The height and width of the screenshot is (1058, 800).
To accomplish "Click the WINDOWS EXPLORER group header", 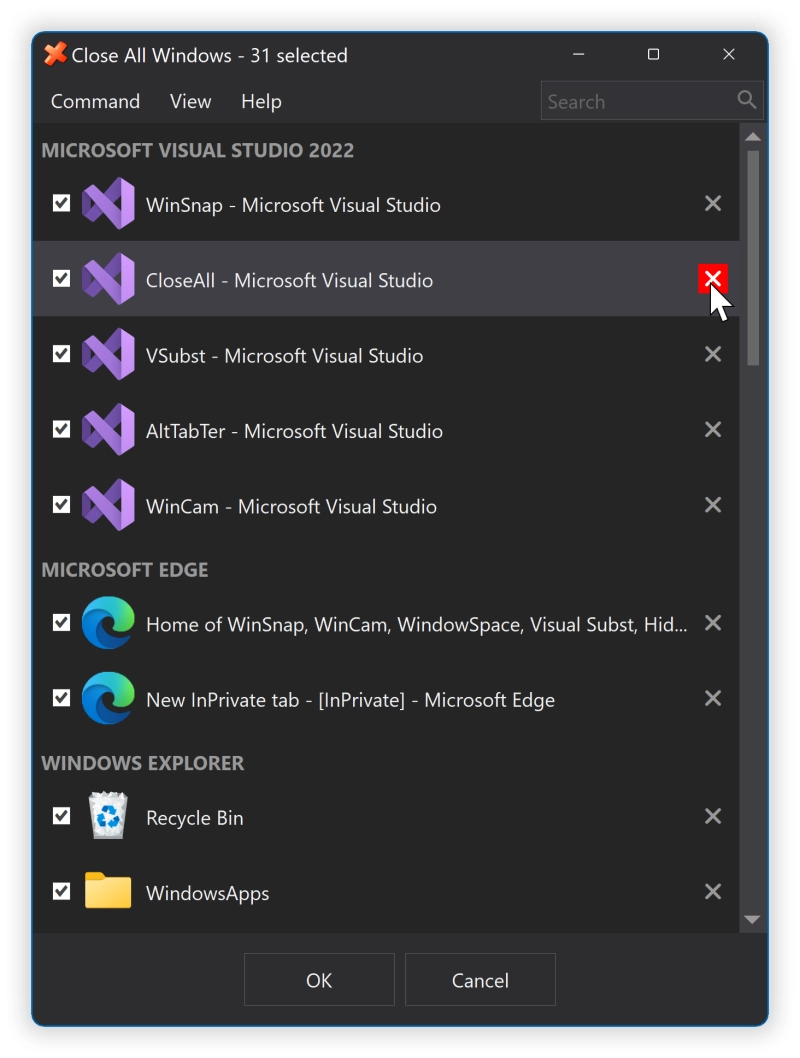I will [x=142, y=763].
